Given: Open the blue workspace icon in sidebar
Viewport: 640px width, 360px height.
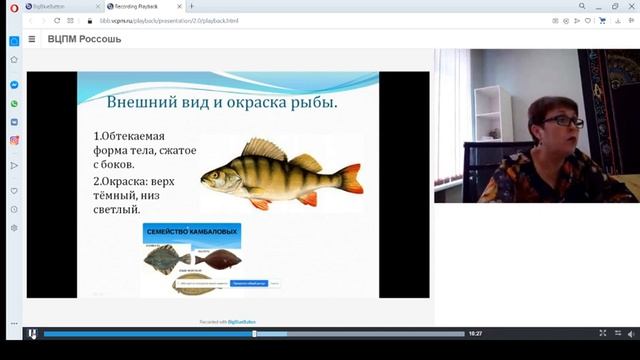Looking at the screenshot, I should 14,41.
